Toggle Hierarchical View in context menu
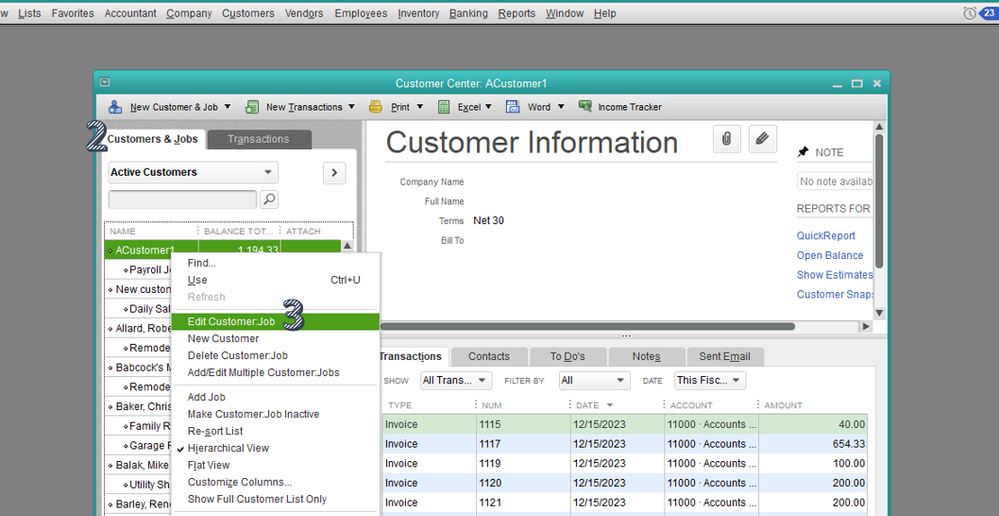This screenshot has height=516, width=999. point(228,448)
